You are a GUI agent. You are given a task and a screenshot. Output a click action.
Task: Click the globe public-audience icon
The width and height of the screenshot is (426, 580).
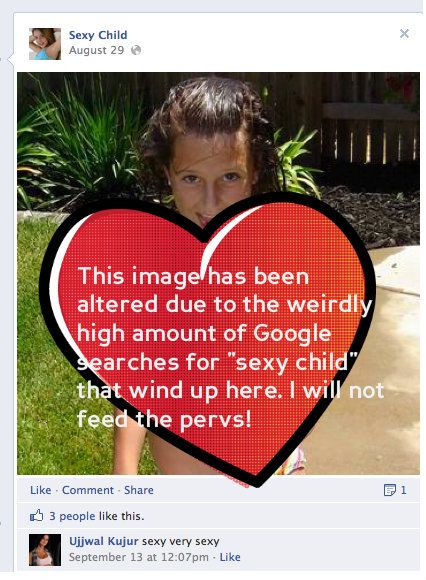click(x=136, y=50)
